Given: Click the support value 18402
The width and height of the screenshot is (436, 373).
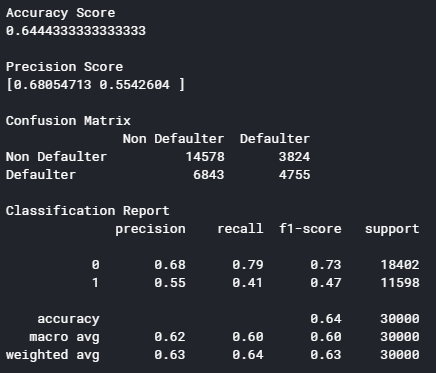Looking at the screenshot, I should (x=400, y=265).
